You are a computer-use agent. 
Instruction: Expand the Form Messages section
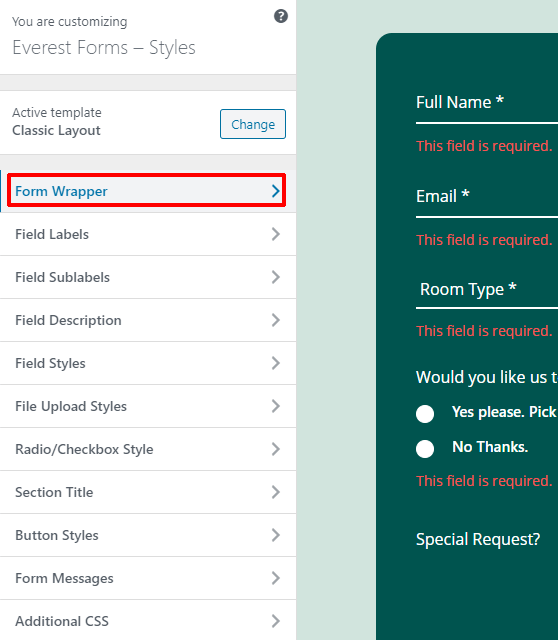tap(148, 578)
